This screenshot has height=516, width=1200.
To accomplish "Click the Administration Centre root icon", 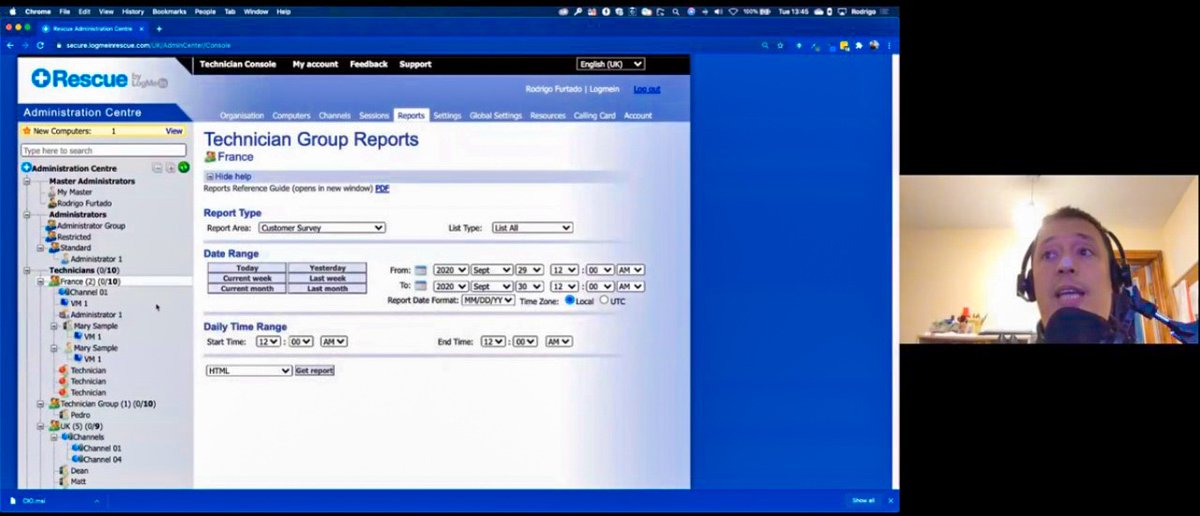I will [27, 168].
